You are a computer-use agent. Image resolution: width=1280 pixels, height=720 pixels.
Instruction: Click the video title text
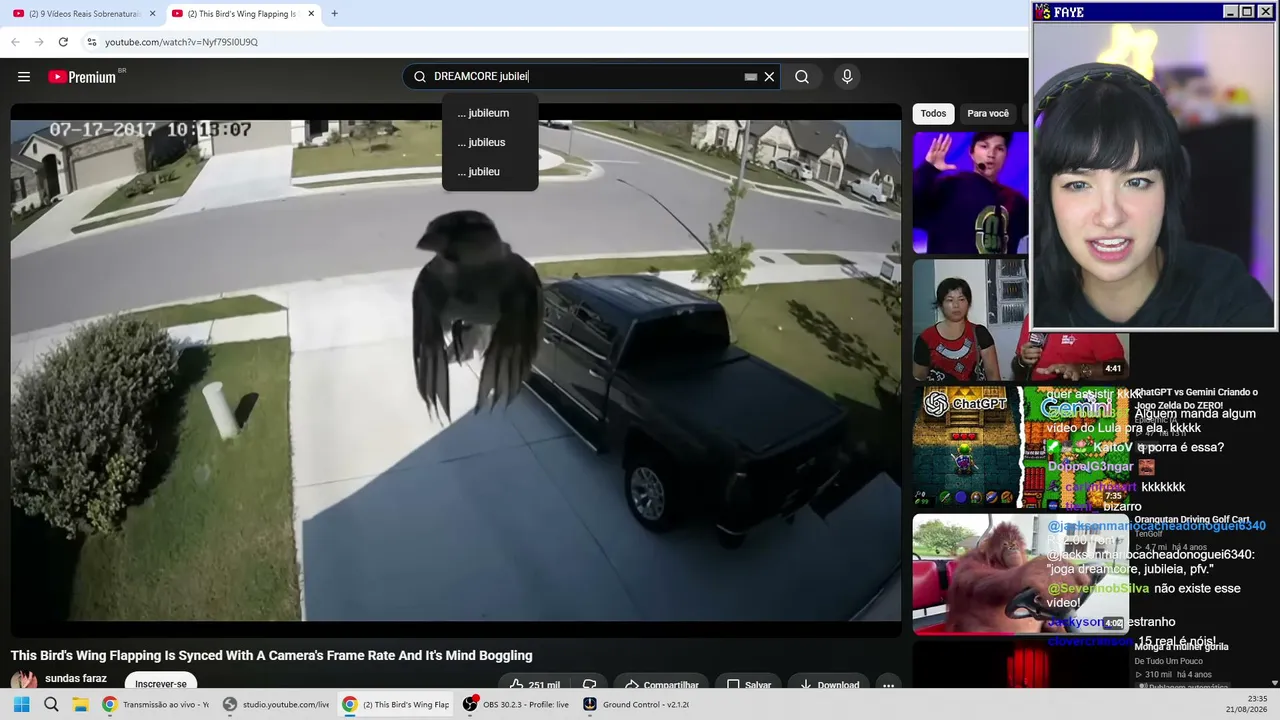272,656
